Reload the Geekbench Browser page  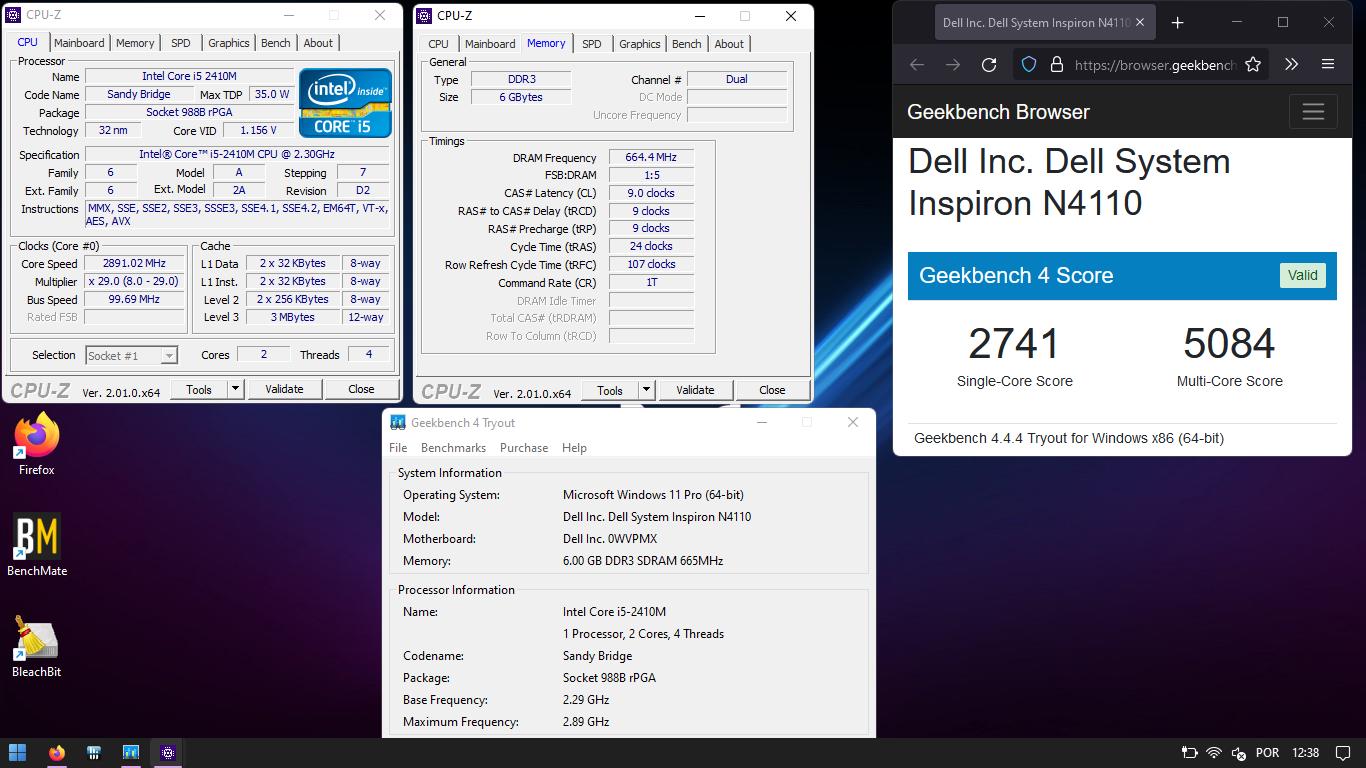pyautogui.click(x=989, y=64)
